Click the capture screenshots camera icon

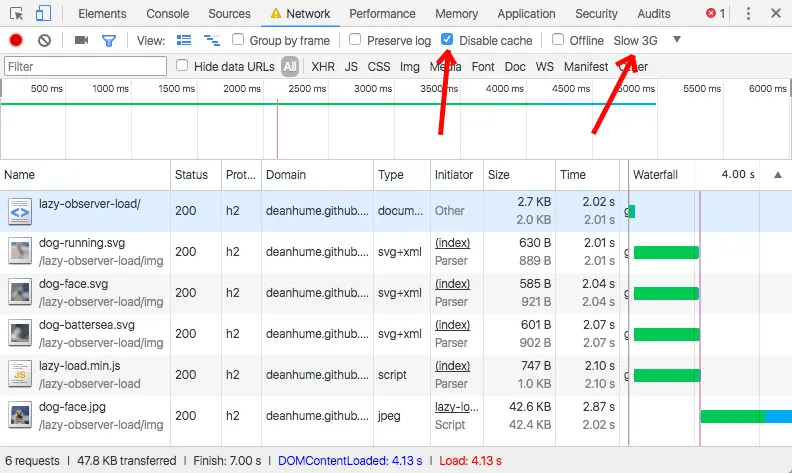click(81, 40)
